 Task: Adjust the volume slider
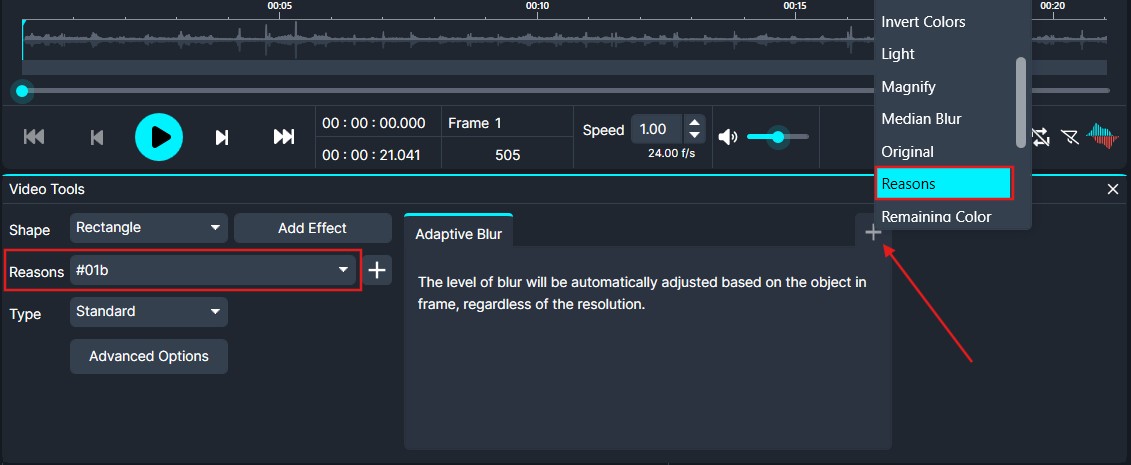778,137
